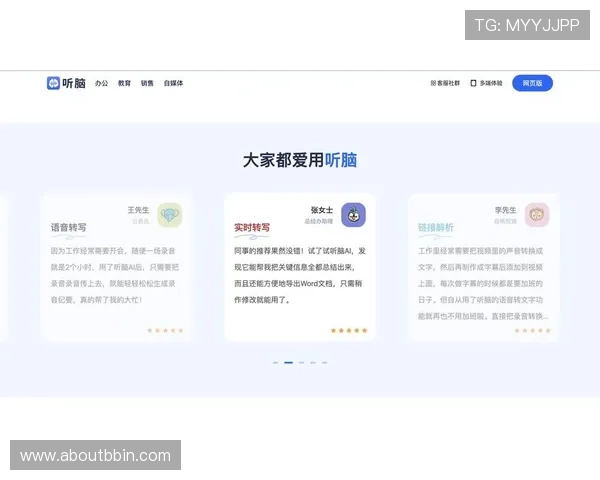Go to the third carousel indicator dot
This screenshot has width=600, height=480.
(x=302, y=362)
